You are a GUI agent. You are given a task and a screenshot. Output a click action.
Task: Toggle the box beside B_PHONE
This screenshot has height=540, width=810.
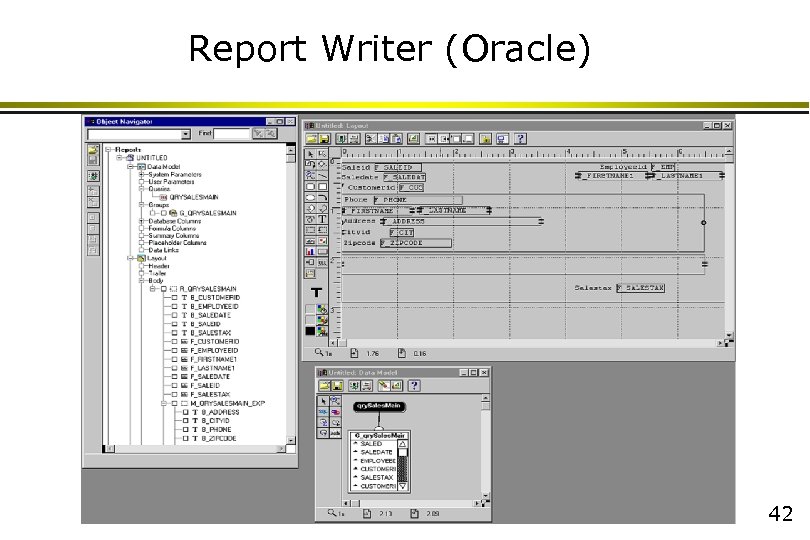[x=186, y=429]
